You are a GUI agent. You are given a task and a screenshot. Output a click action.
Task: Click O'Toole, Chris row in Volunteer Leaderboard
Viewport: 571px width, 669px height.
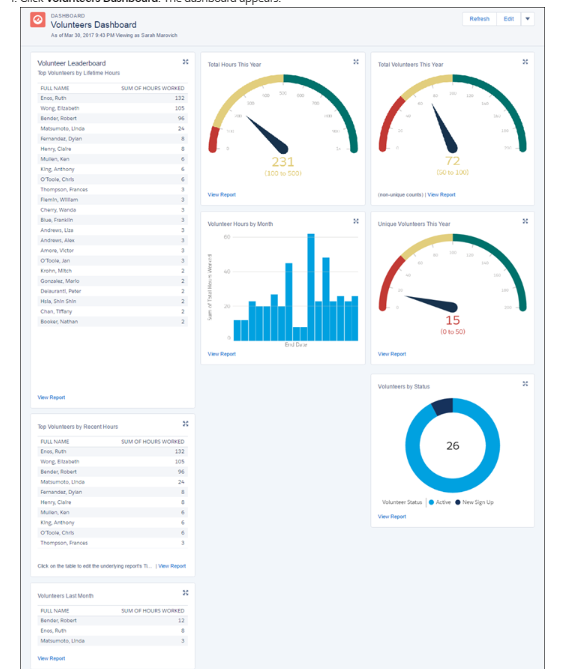[x=113, y=179]
